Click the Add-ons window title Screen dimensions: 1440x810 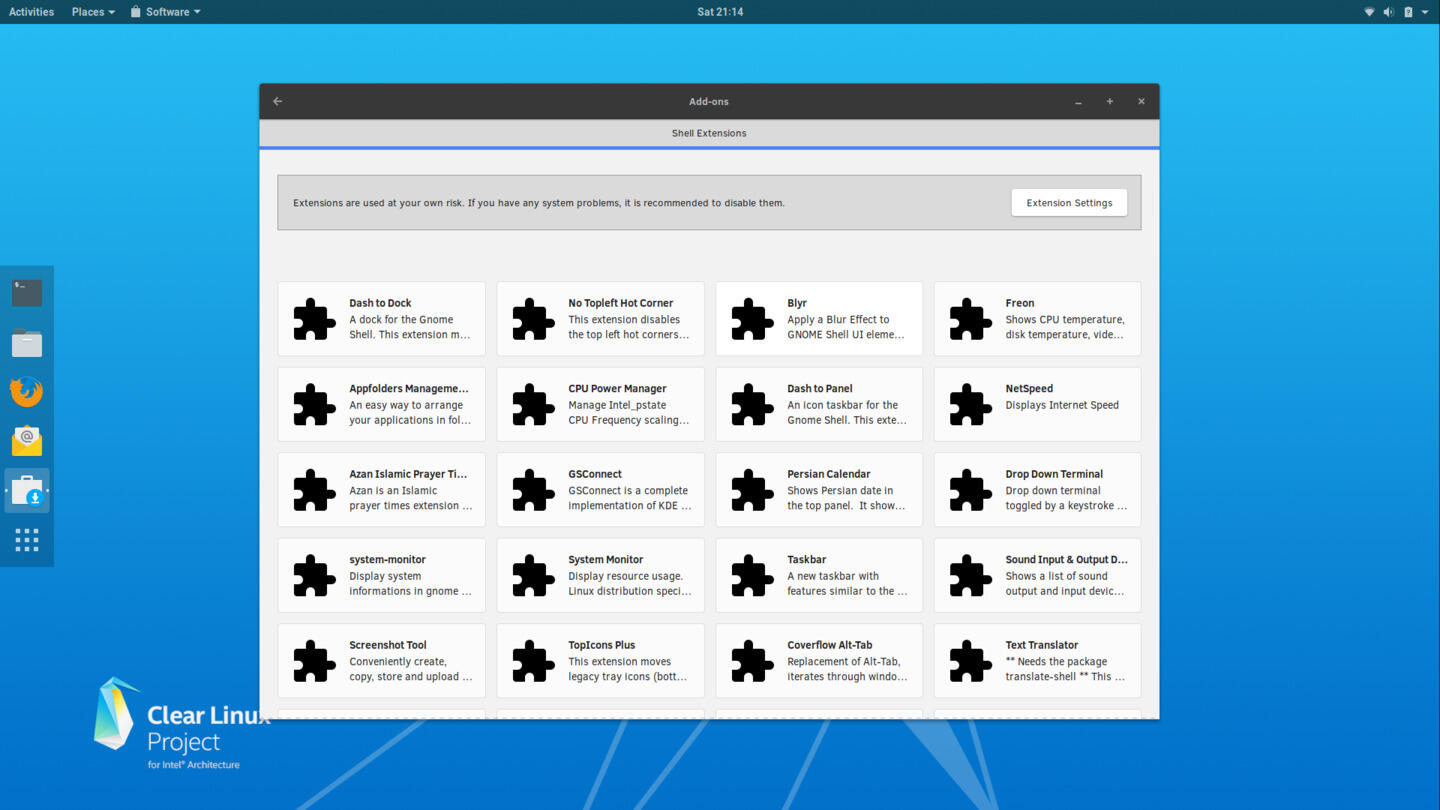[709, 102]
